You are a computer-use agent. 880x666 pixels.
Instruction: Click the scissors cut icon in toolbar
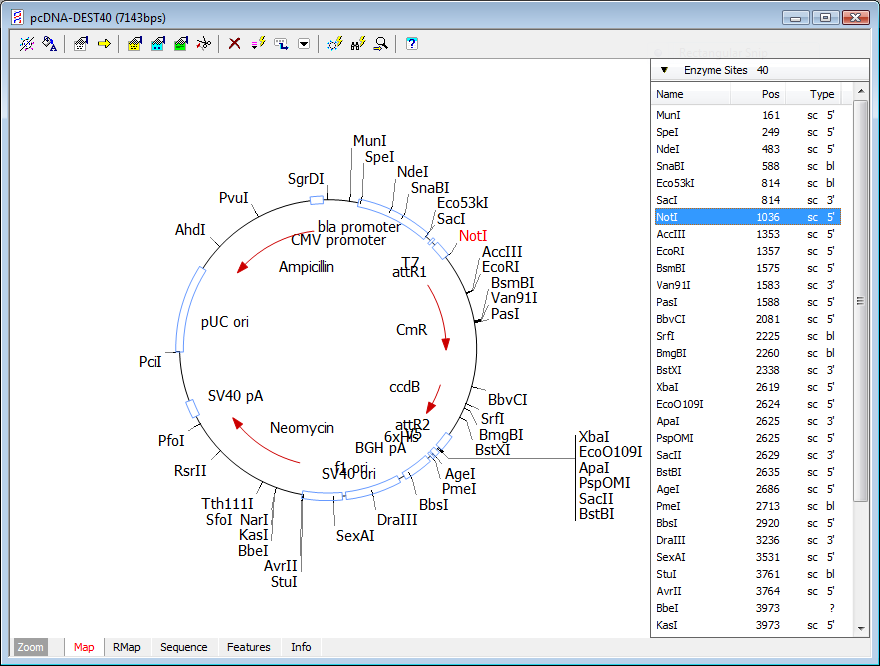pyautogui.click(x=204, y=44)
